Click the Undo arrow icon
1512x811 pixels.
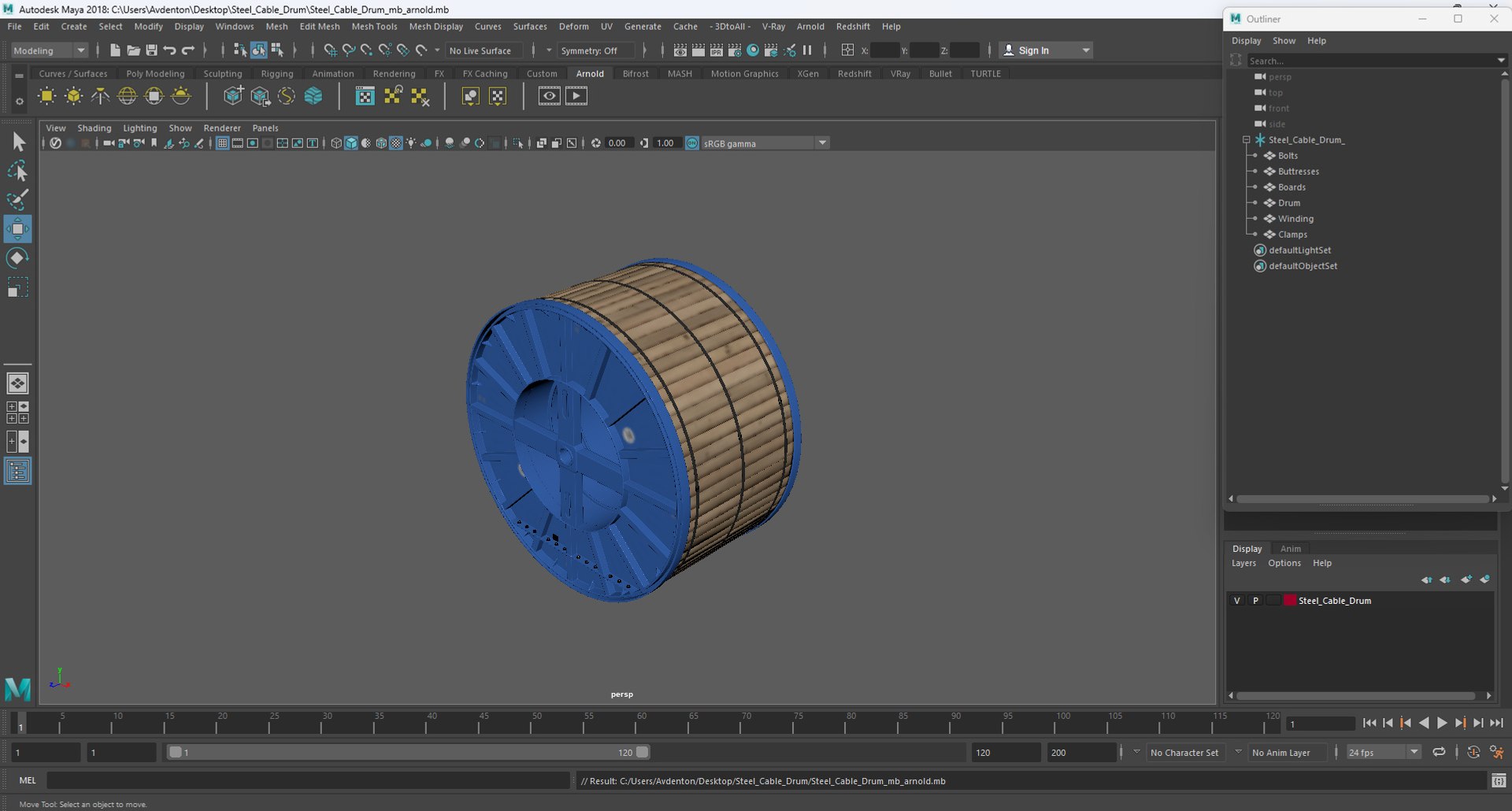coord(169,50)
